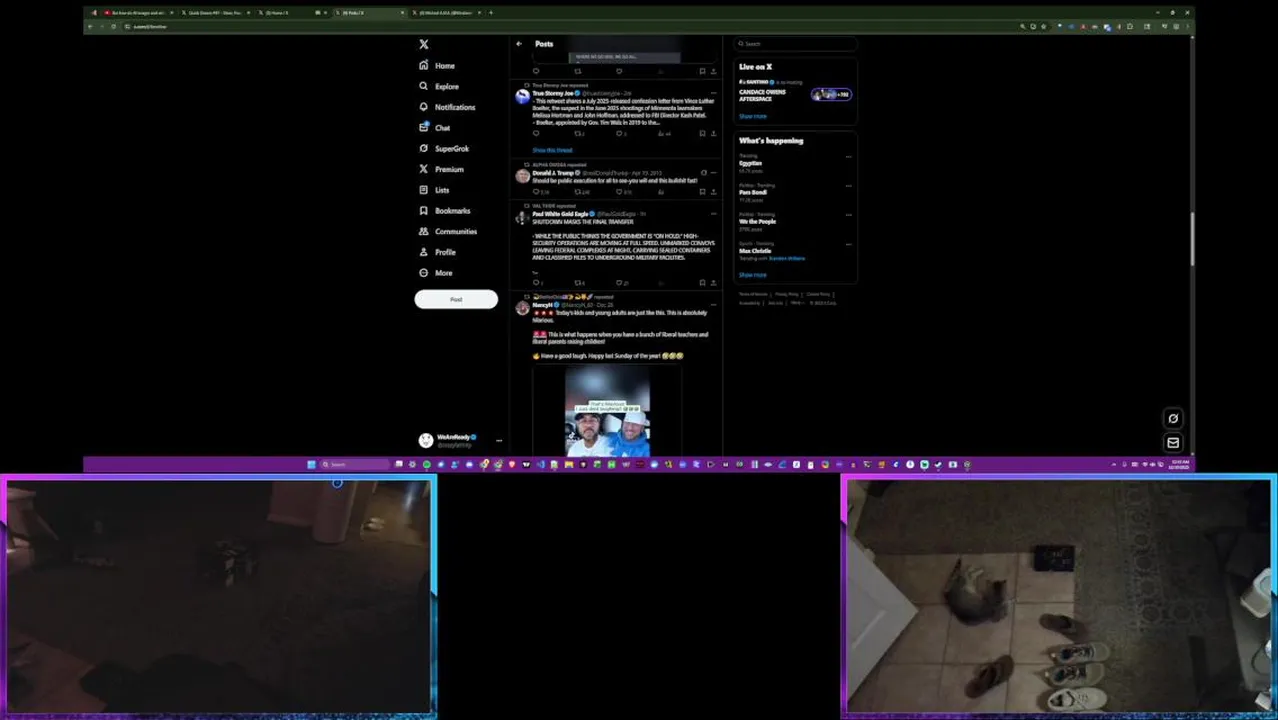Image resolution: width=1278 pixels, height=720 pixels.
Task: Share the Paul White Gold Eagle post
Action: tap(713, 283)
